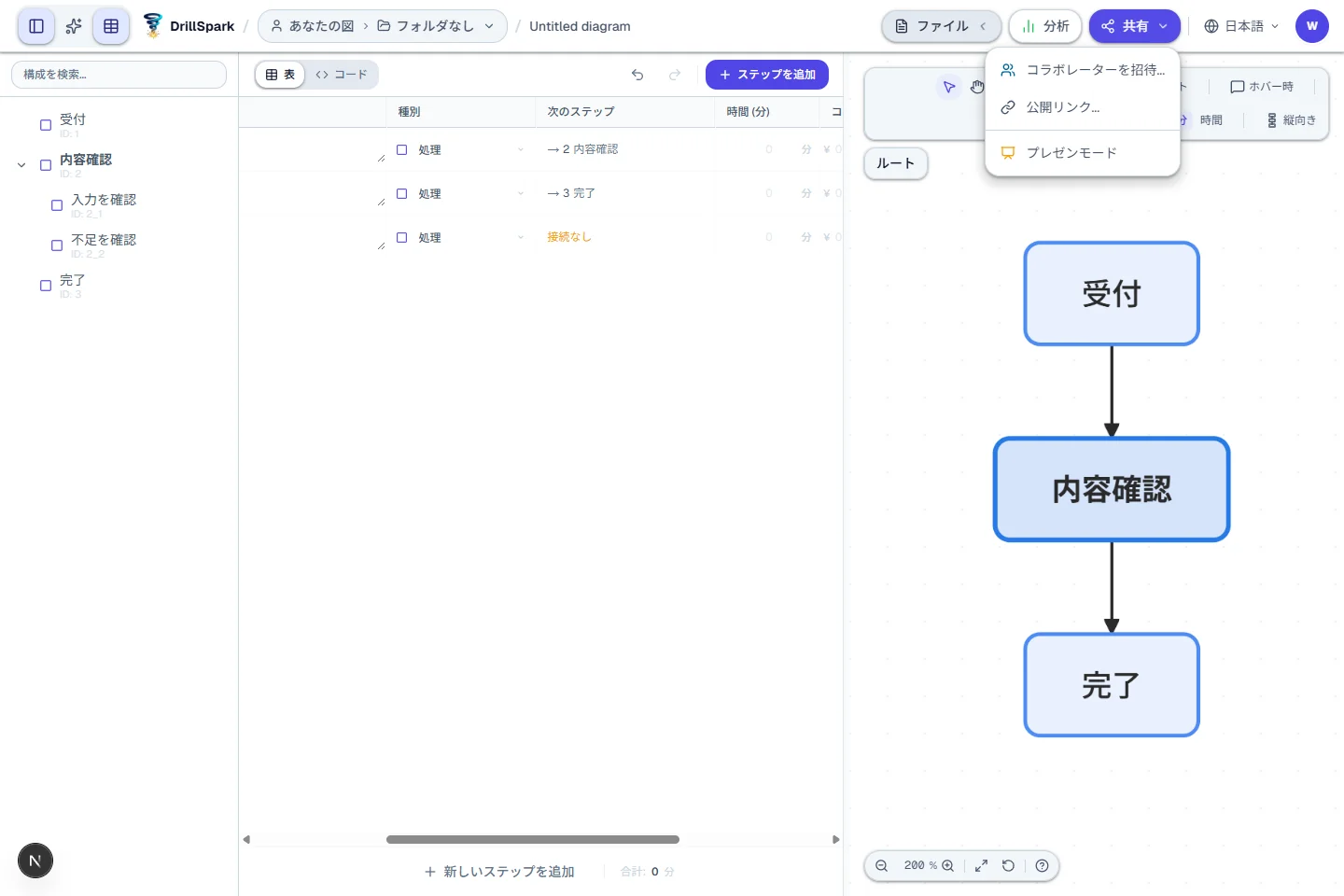Screen dimensions: 1344x896
Task: Click the ルート button
Action: (896, 163)
